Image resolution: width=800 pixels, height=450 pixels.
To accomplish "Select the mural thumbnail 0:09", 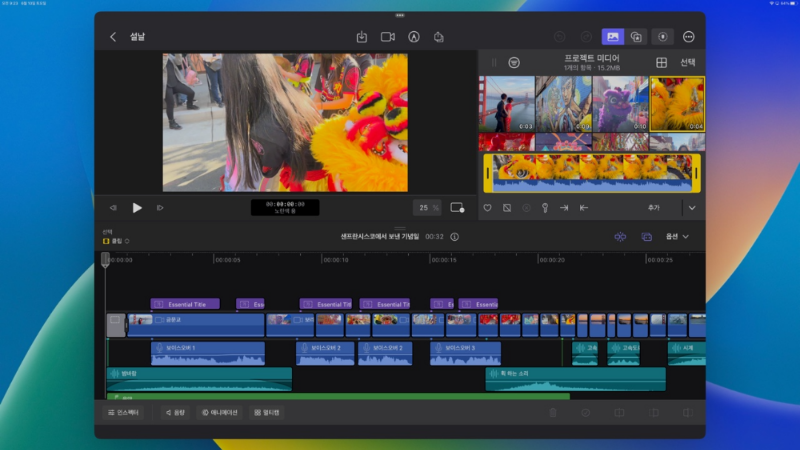I will click(x=564, y=104).
